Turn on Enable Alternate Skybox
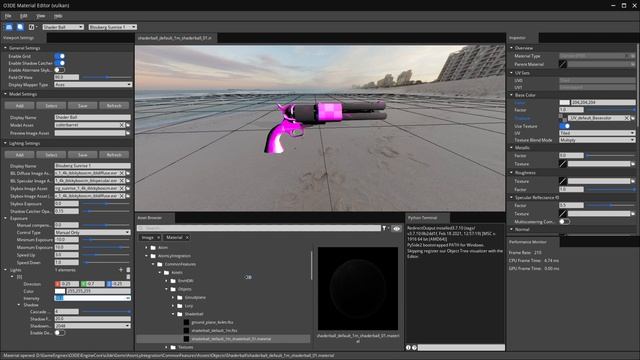Image resolution: width=640 pixels, height=360 pixels. (60, 70)
